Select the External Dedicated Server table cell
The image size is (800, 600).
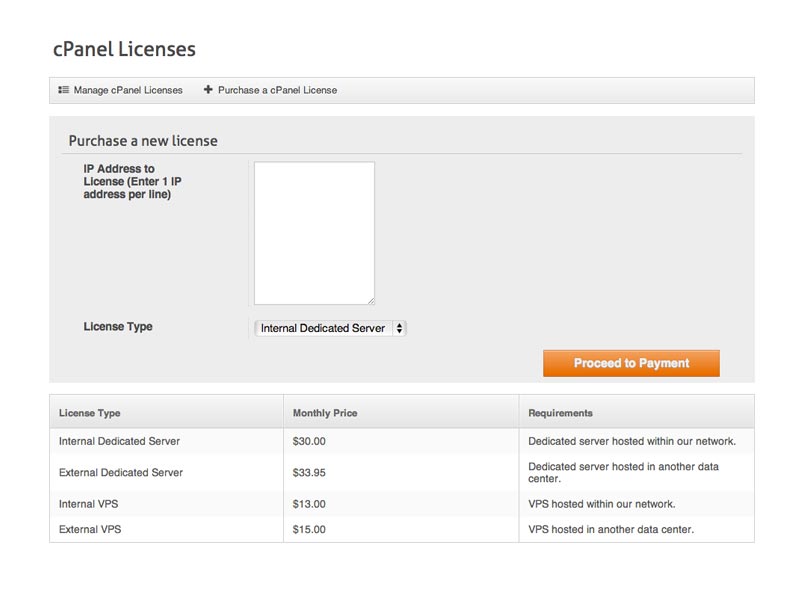(166, 472)
